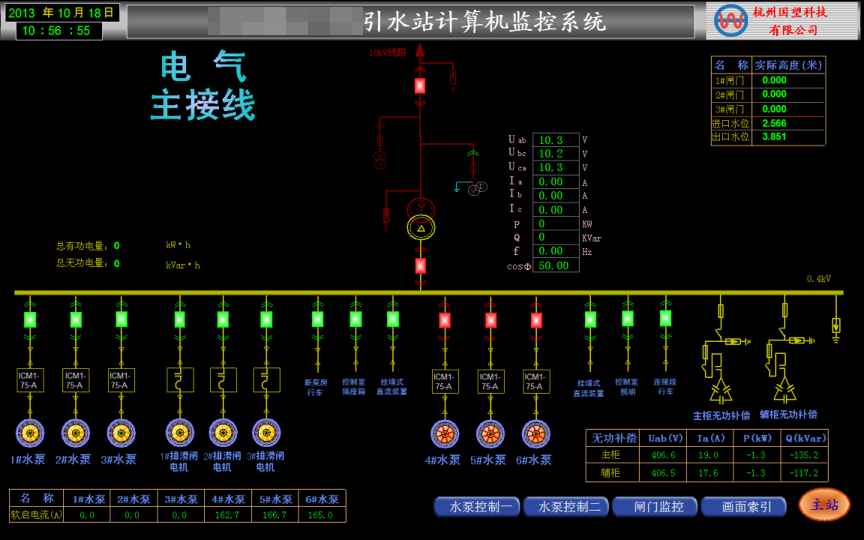Image resolution: width=864 pixels, height=540 pixels.
Task: Go to the 闸门监控 page
Action: point(655,507)
